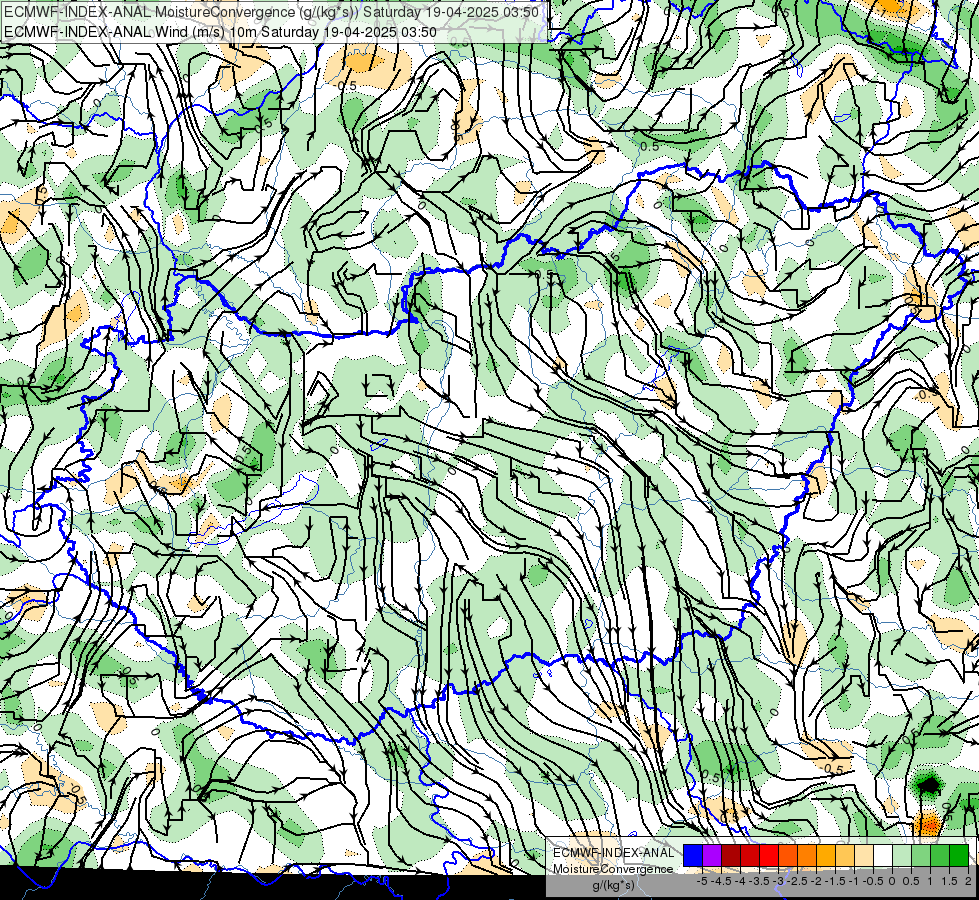Screen dimensions: 979x900
Task: Click the Wind (m/s) 10m title line
Action: [220, 32]
